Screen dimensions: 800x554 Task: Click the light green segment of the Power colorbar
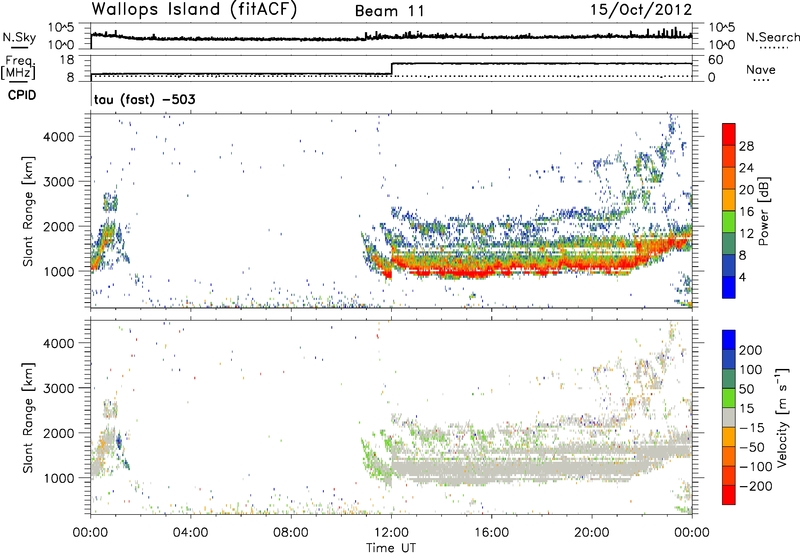(x=729, y=221)
